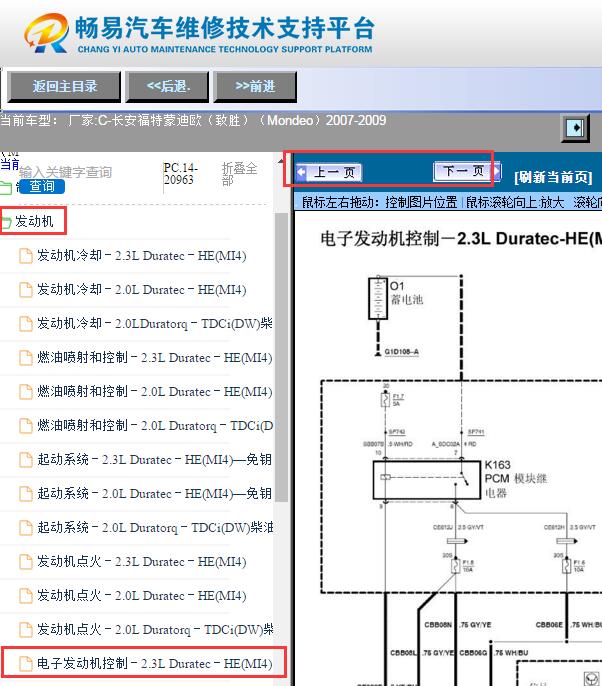Open 起动系统－2.0L Duratec－HE(MI4) entry
The image size is (602, 686).
tap(154, 494)
